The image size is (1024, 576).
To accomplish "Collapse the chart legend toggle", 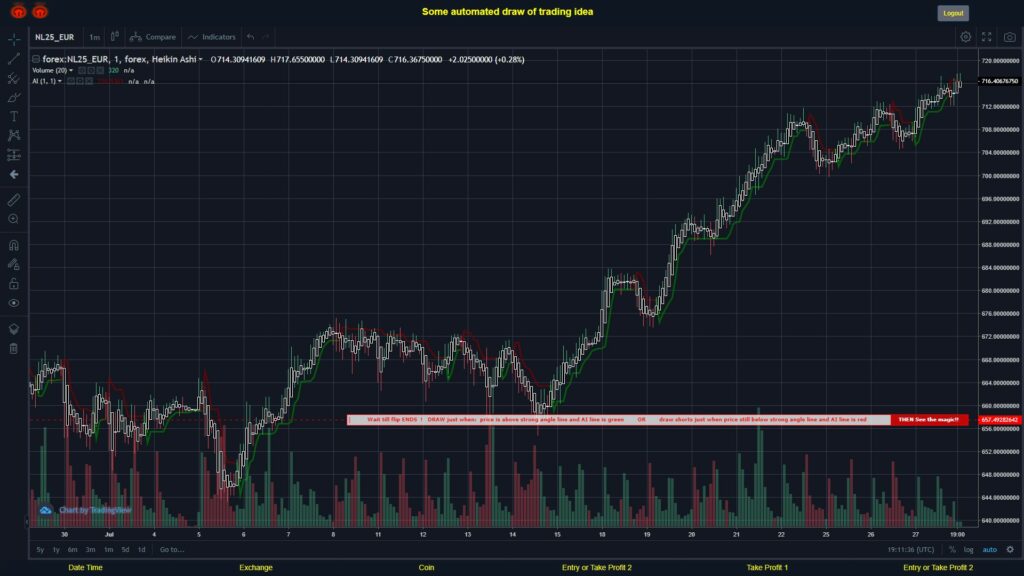I will 36,59.
